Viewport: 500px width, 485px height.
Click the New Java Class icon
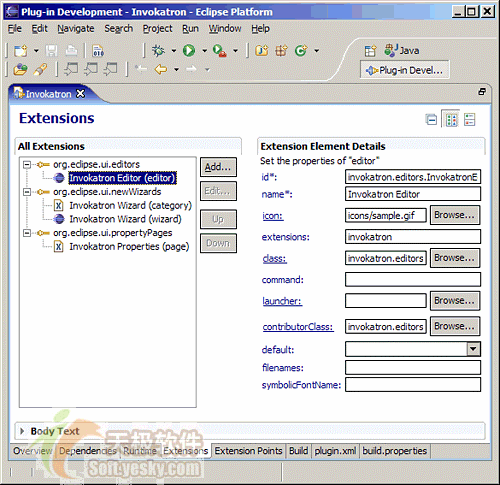[301, 51]
